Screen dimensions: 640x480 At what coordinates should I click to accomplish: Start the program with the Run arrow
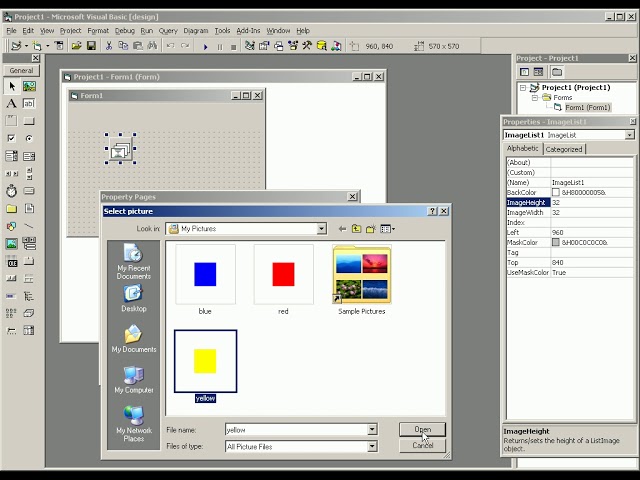coord(205,47)
